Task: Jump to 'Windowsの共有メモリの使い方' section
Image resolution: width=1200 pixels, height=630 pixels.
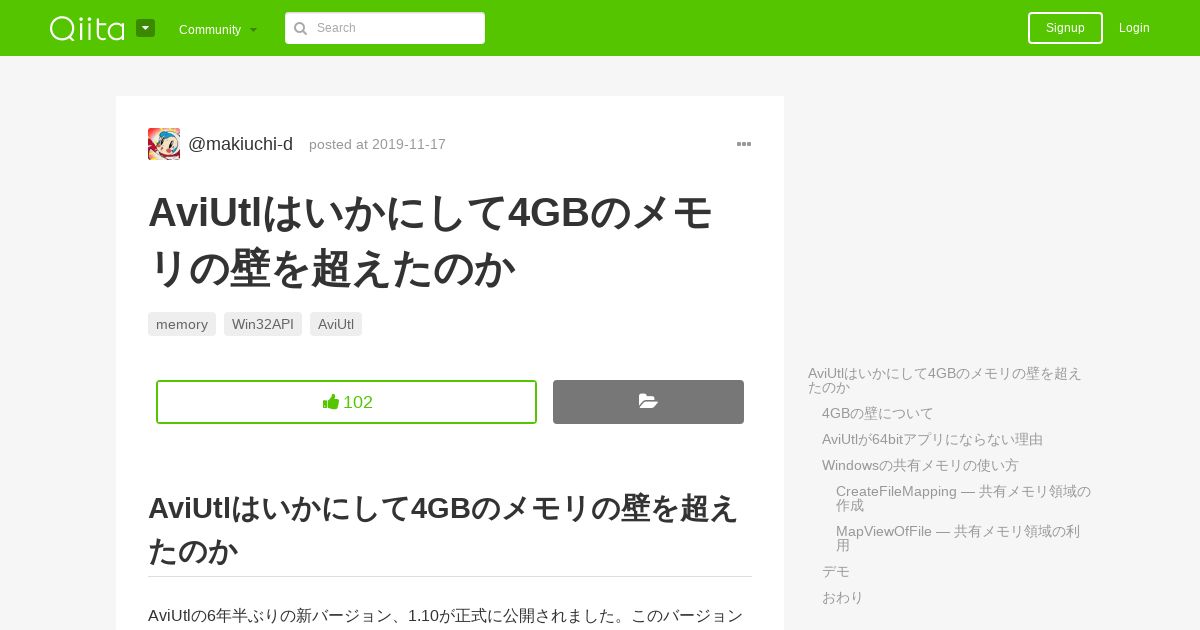Action: pos(920,465)
